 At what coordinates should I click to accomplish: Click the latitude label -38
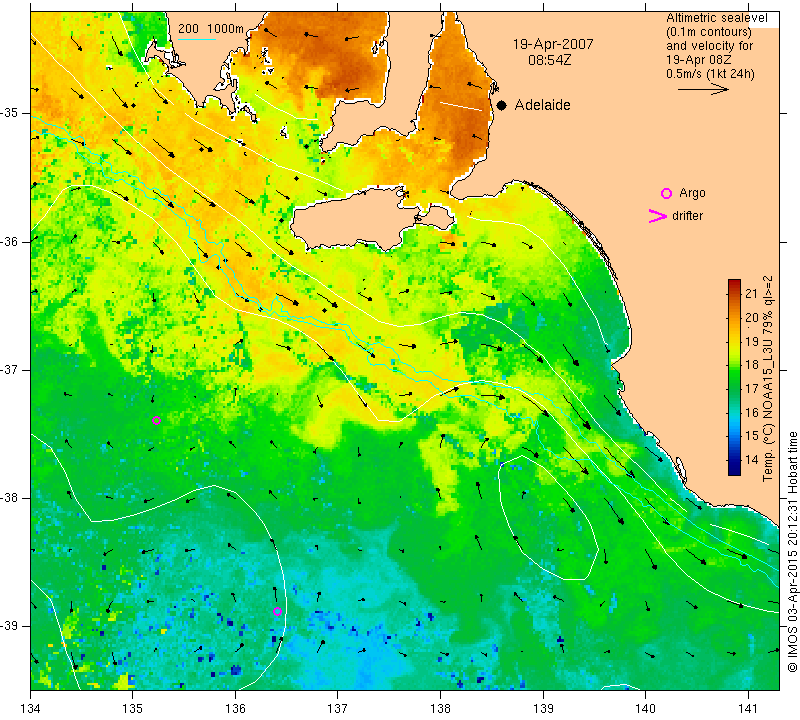(x=9, y=498)
